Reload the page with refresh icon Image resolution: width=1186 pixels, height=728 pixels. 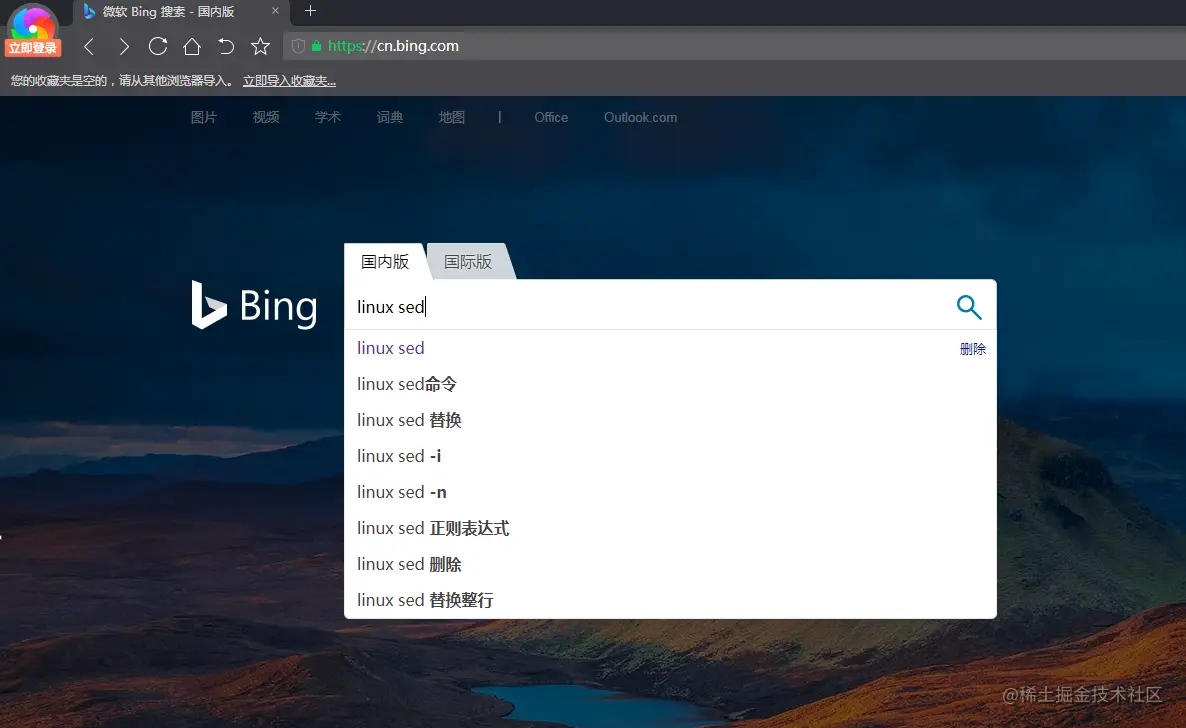click(x=158, y=46)
